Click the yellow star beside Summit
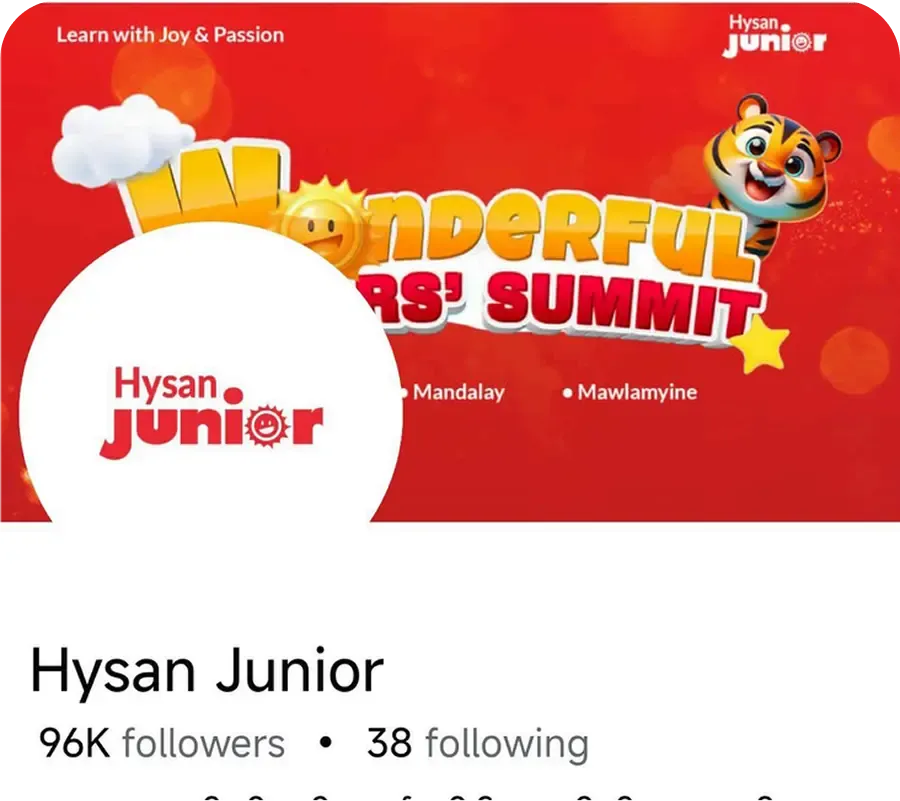Viewport: 900px width, 801px height. tap(760, 344)
